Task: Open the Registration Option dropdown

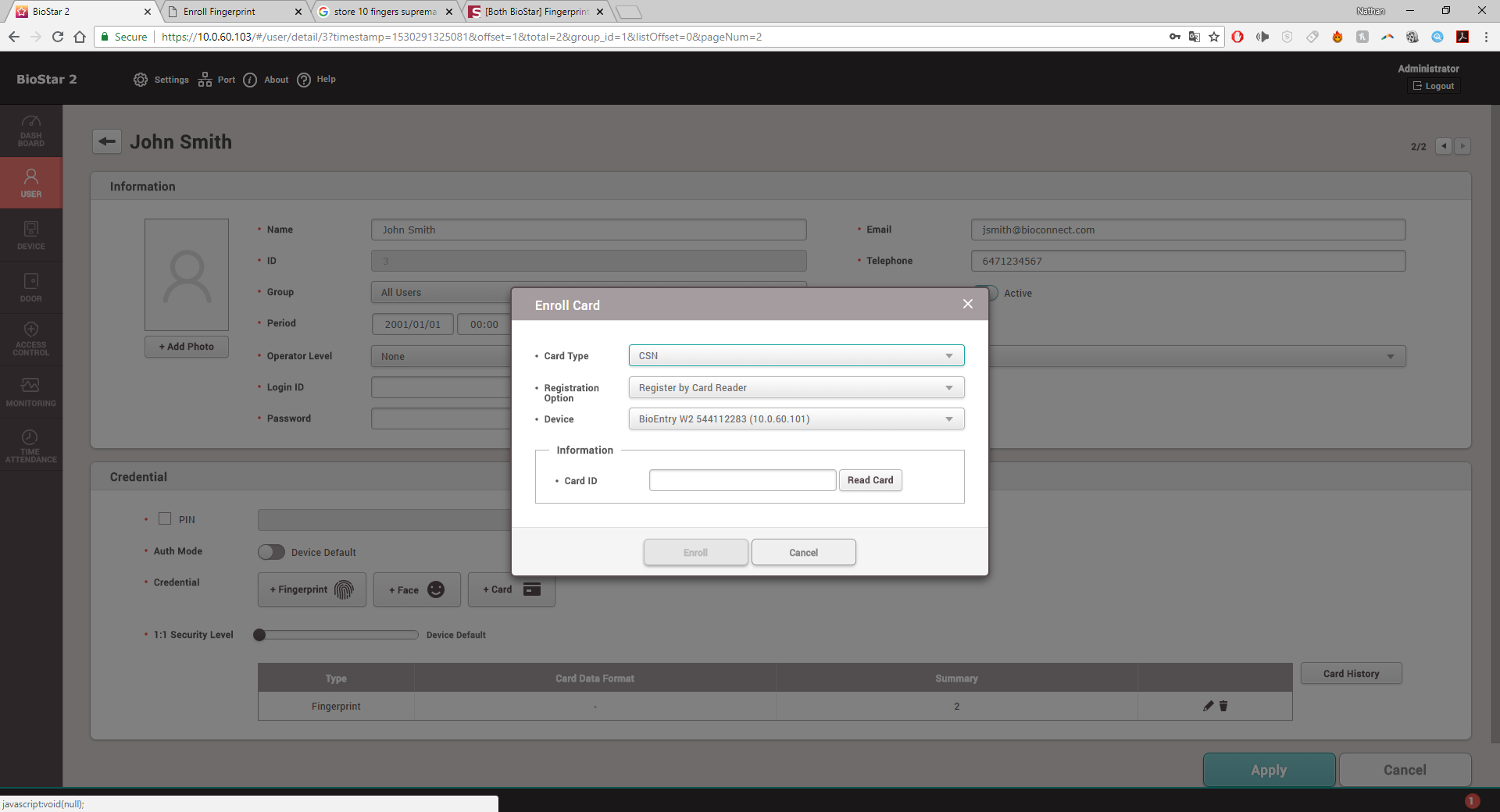Action: coord(795,387)
